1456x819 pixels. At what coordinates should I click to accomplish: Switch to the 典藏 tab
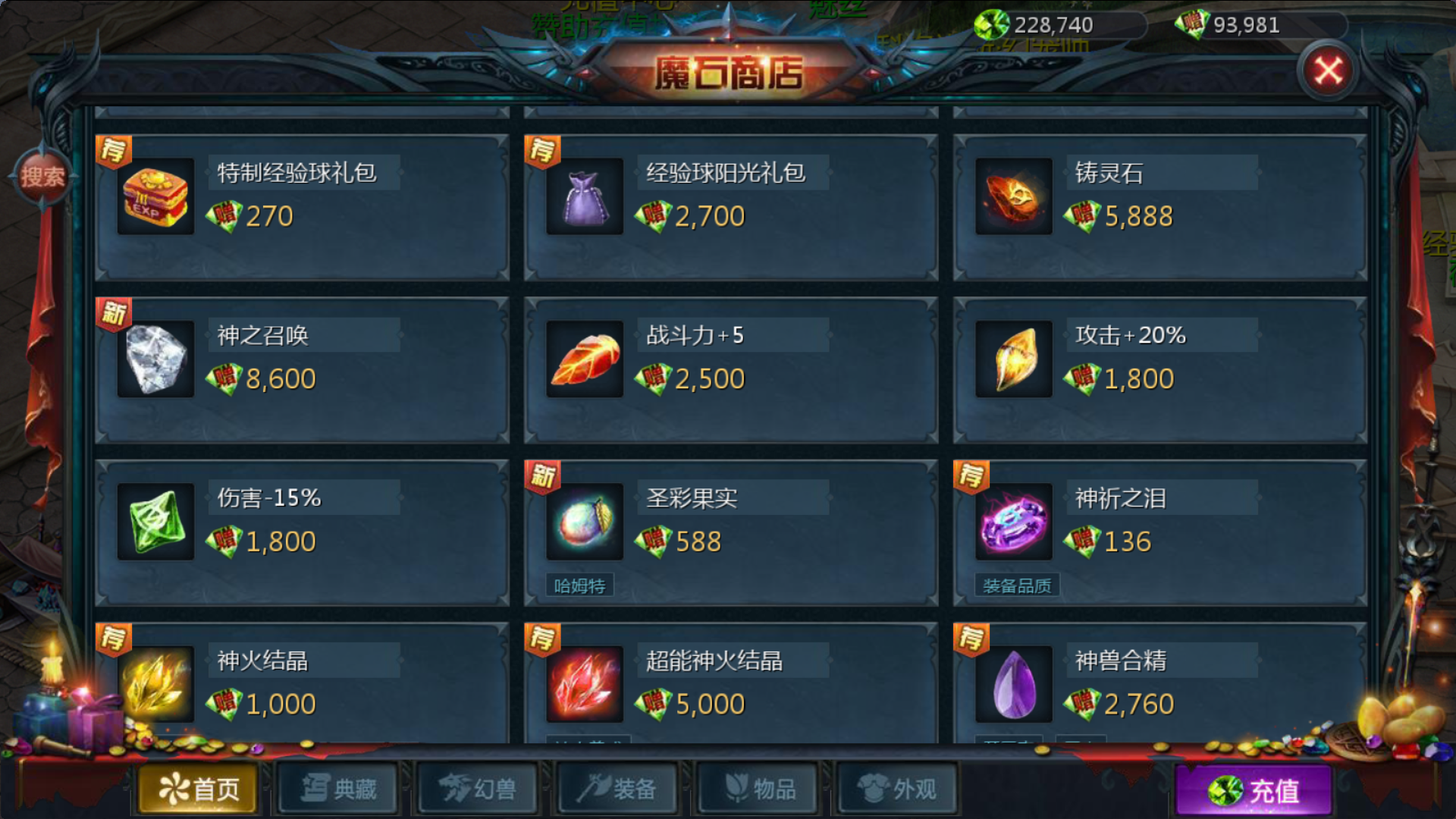pos(340,789)
